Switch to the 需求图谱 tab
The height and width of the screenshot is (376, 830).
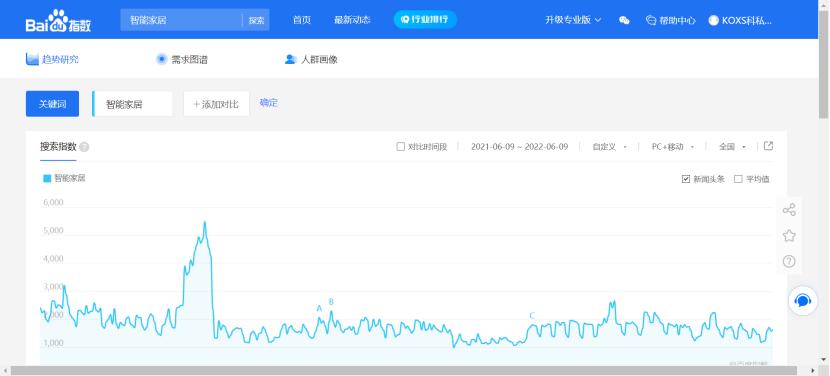coord(182,59)
